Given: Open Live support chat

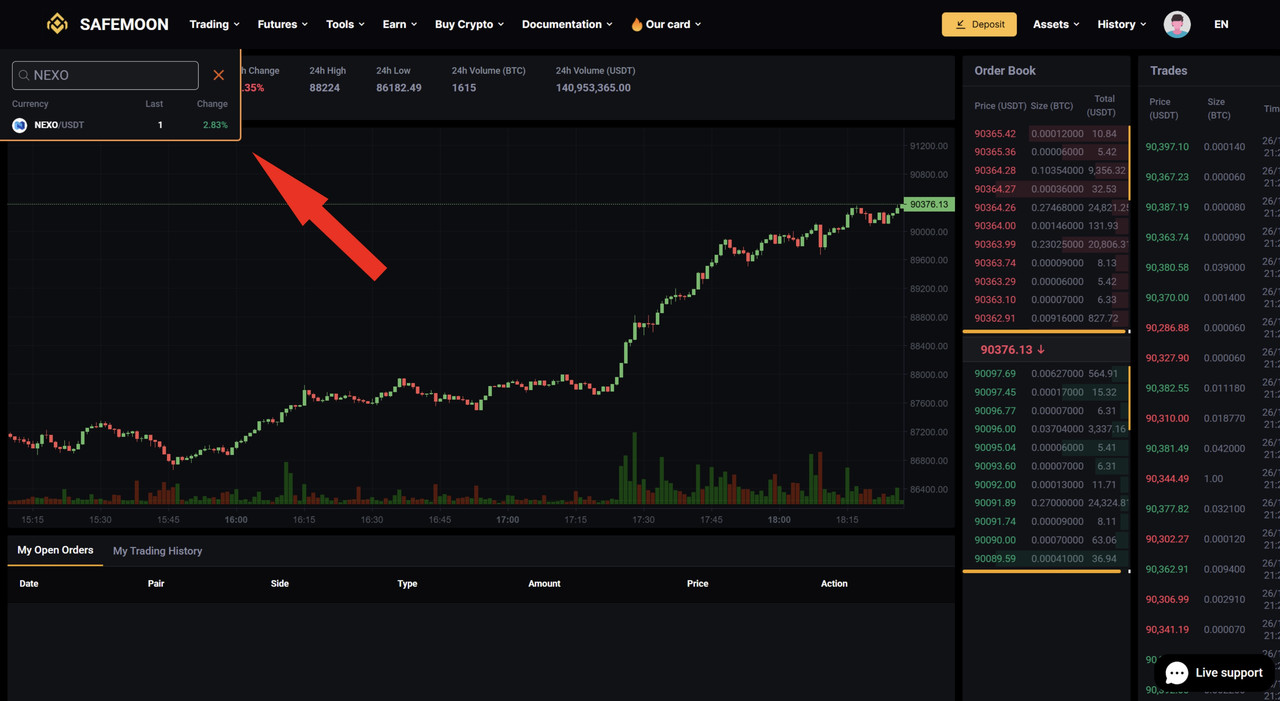Looking at the screenshot, I should point(1214,672).
